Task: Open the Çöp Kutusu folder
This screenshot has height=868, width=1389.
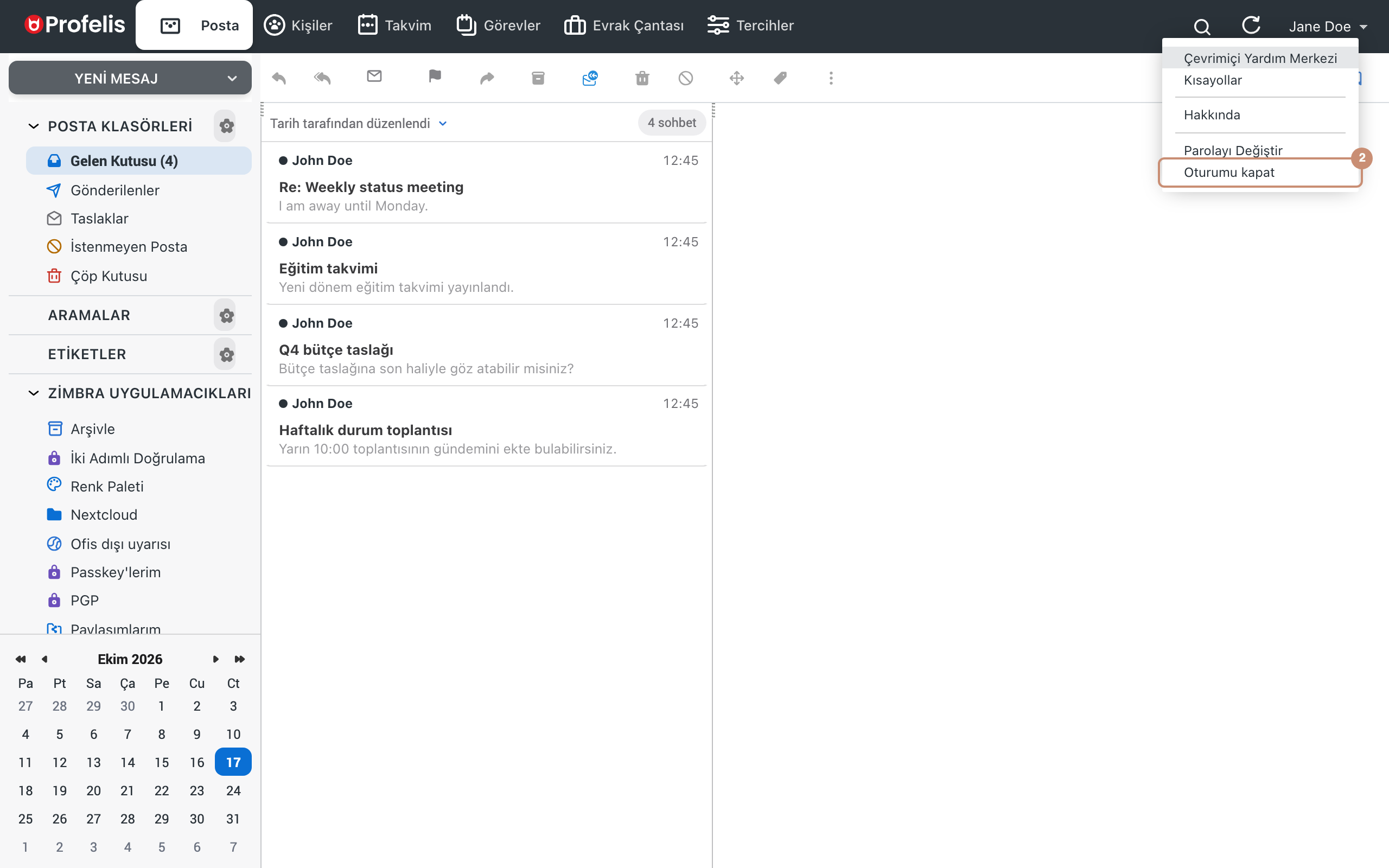Action: [138, 276]
